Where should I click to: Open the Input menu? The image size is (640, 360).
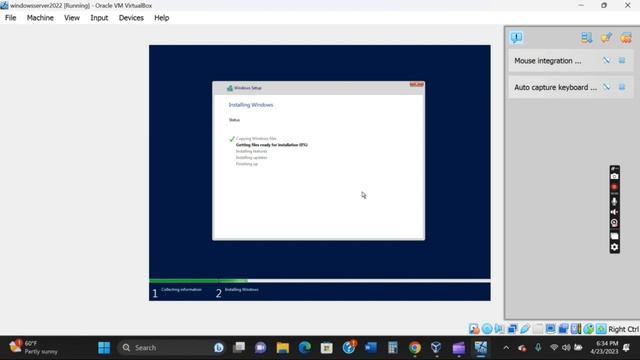(99, 18)
